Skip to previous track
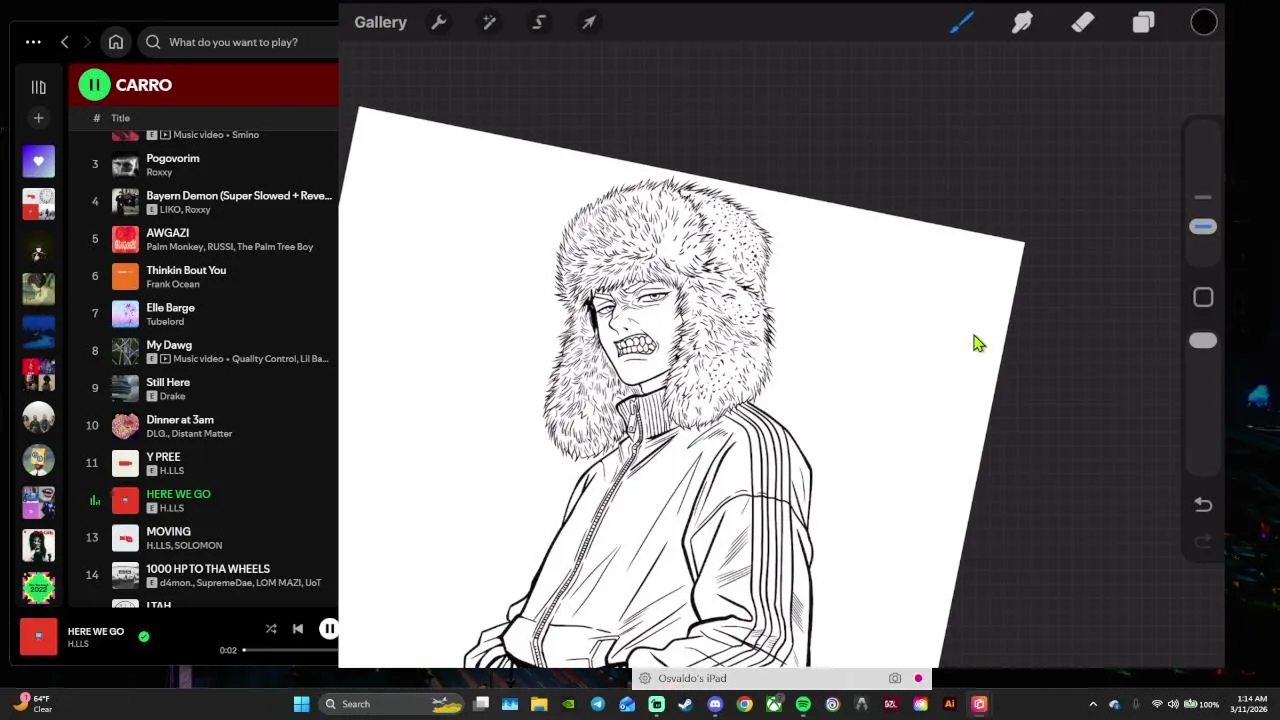This screenshot has height=720, width=1280. (298, 629)
